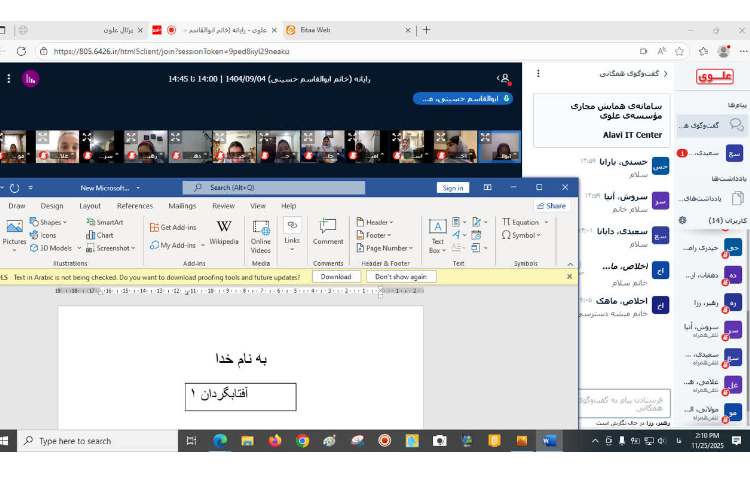Viewport: 750px width, 480px height.
Task: Insert SmartArt graphic in Word
Action: (105, 222)
